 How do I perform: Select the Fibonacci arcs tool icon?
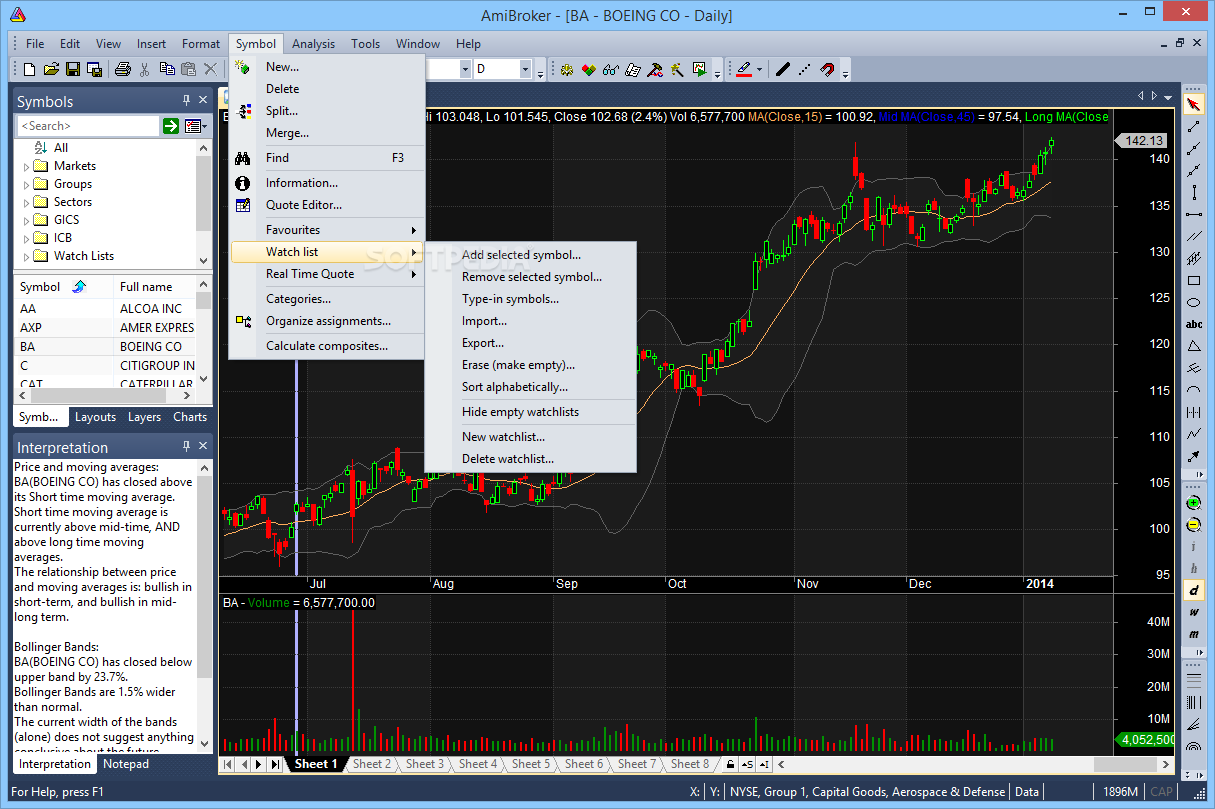pyautogui.click(x=1193, y=747)
